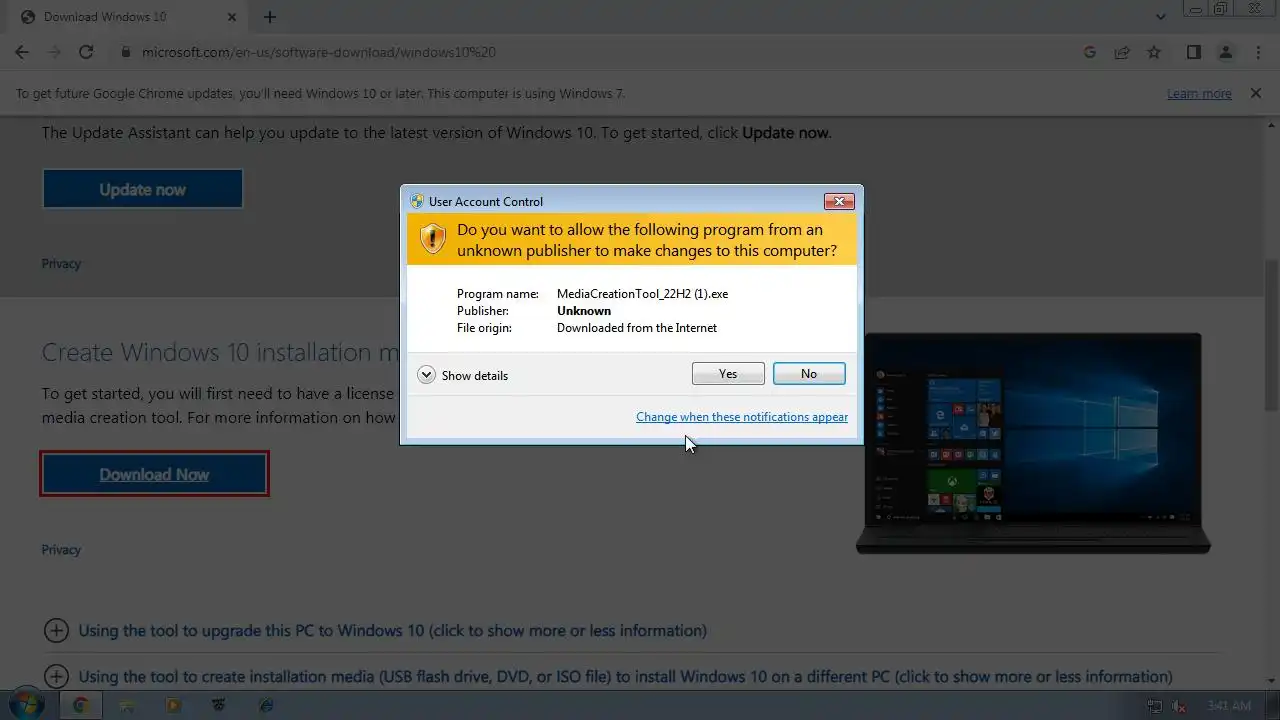Open the file explorer taskbar icon
The width and height of the screenshot is (1280, 720).
(127, 705)
